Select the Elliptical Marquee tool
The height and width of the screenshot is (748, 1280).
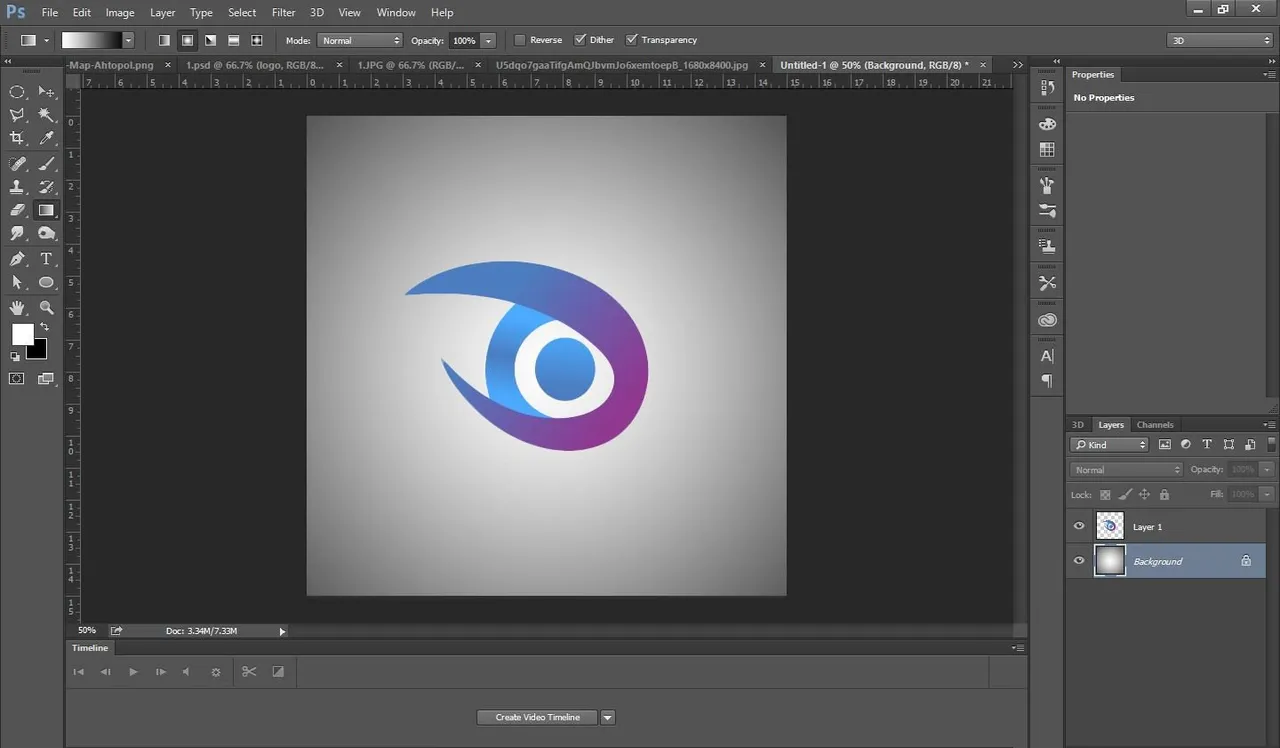17,92
